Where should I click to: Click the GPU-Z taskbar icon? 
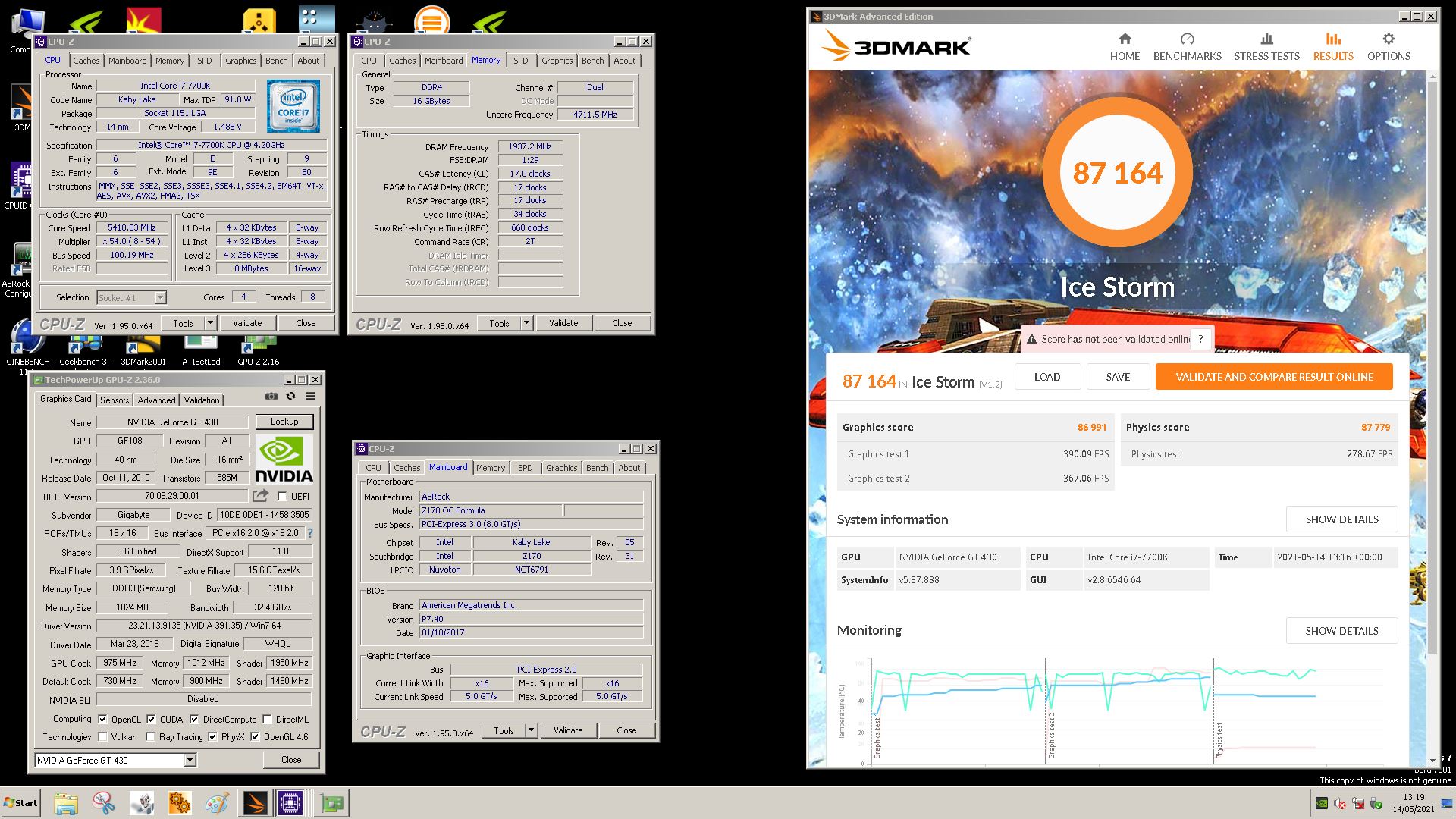(x=331, y=802)
